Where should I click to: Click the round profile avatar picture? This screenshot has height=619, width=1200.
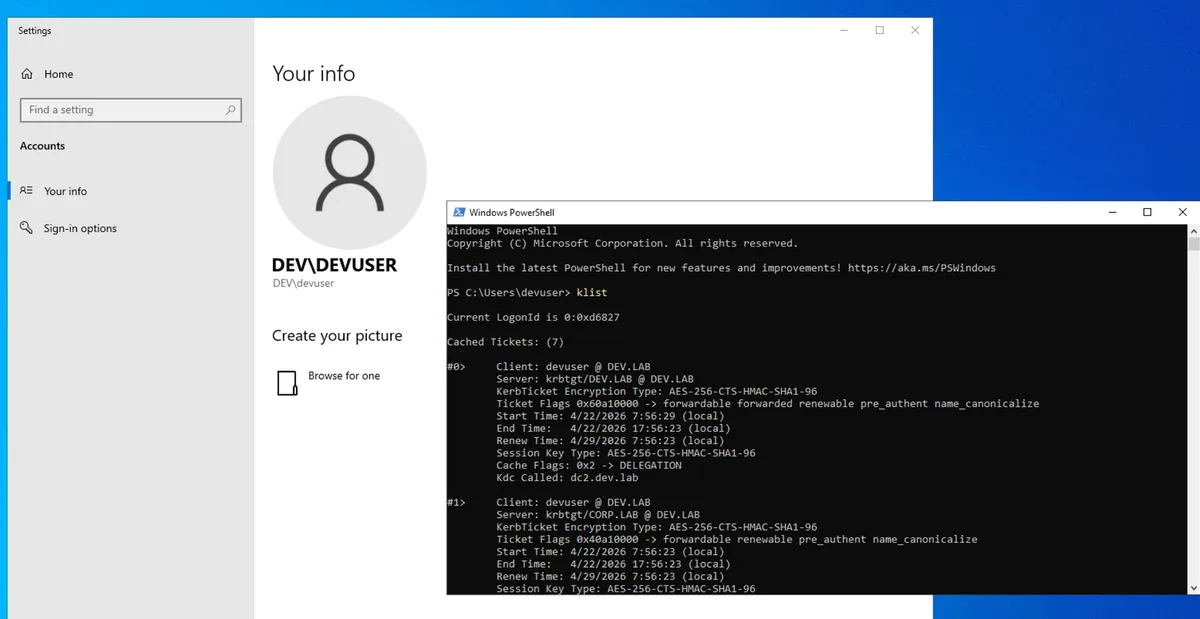[349, 173]
